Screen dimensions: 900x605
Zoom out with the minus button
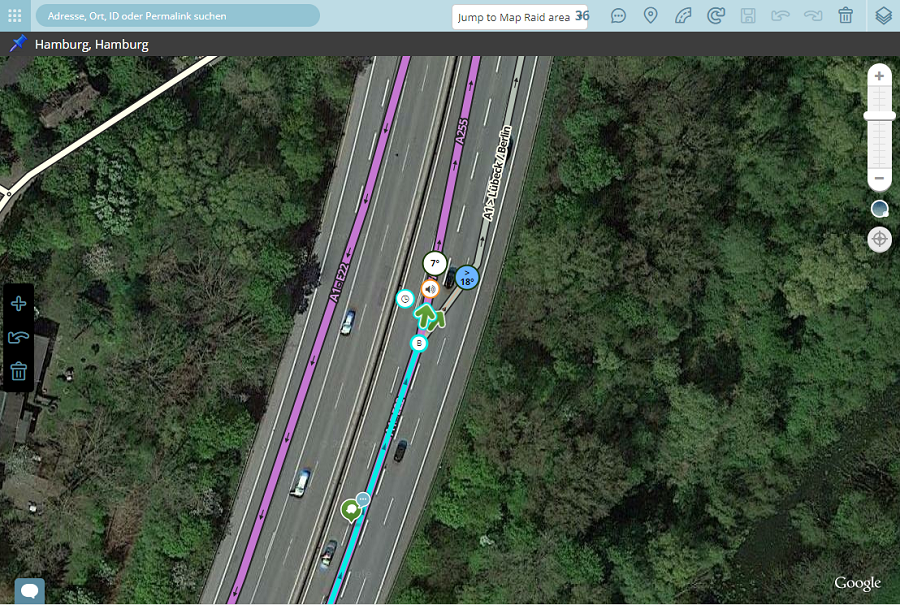pos(879,179)
